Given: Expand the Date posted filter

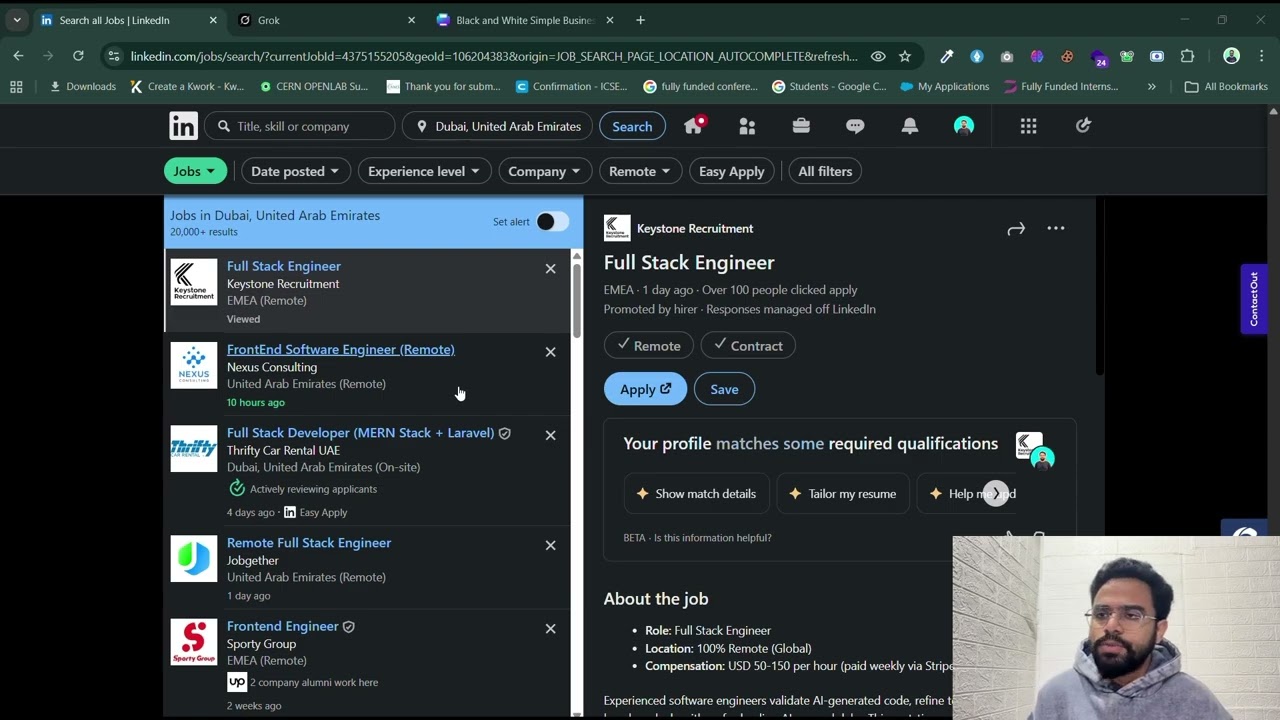Looking at the screenshot, I should pyautogui.click(x=295, y=171).
